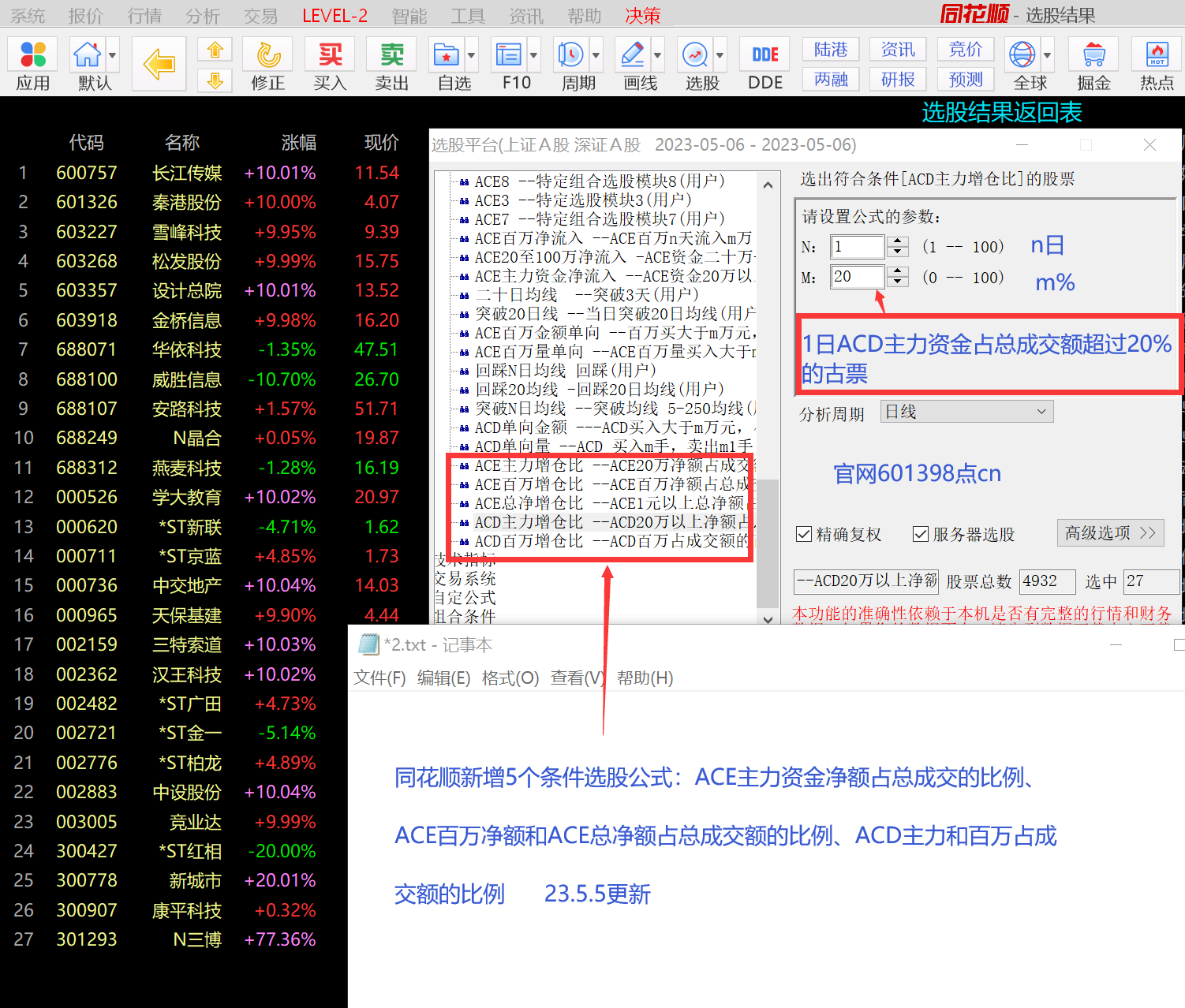1185x1008 pixels.
Task: Select ACD百万增仓比 formula in the list
Action: [607, 541]
